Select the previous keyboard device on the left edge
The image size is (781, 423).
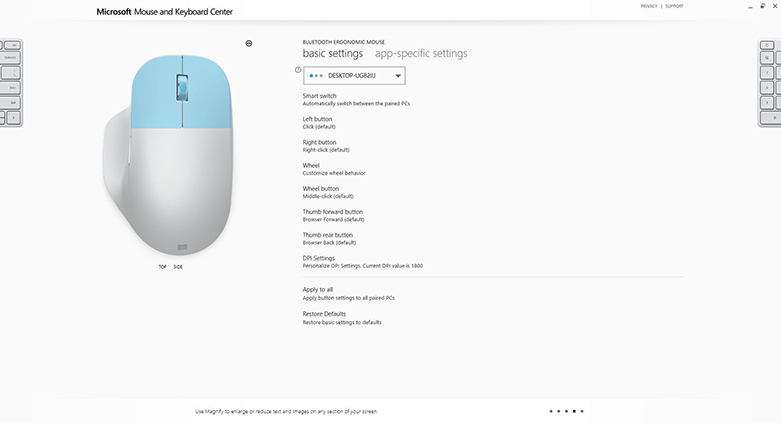coord(11,83)
